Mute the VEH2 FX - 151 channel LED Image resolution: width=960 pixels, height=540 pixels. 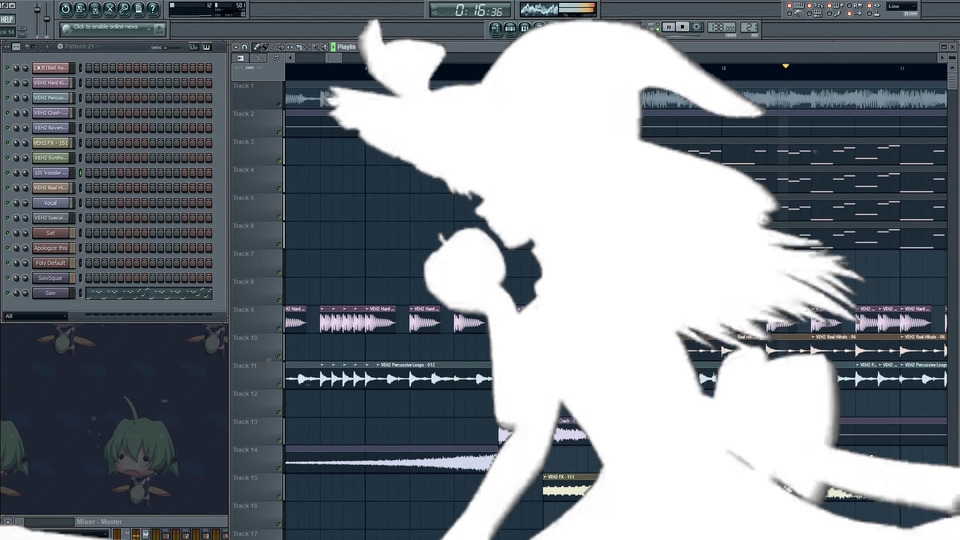click(x=8, y=143)
